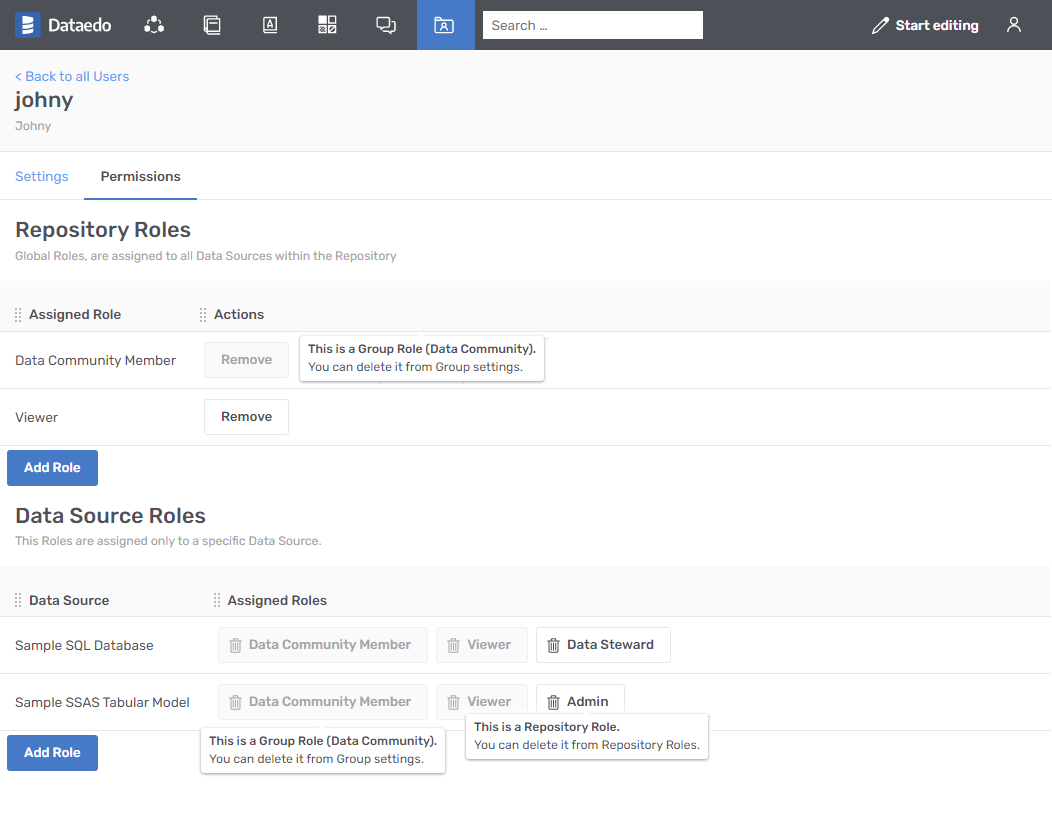Click the trash icon on Data Steward role
1052x835 pixels.
(553, 645)
